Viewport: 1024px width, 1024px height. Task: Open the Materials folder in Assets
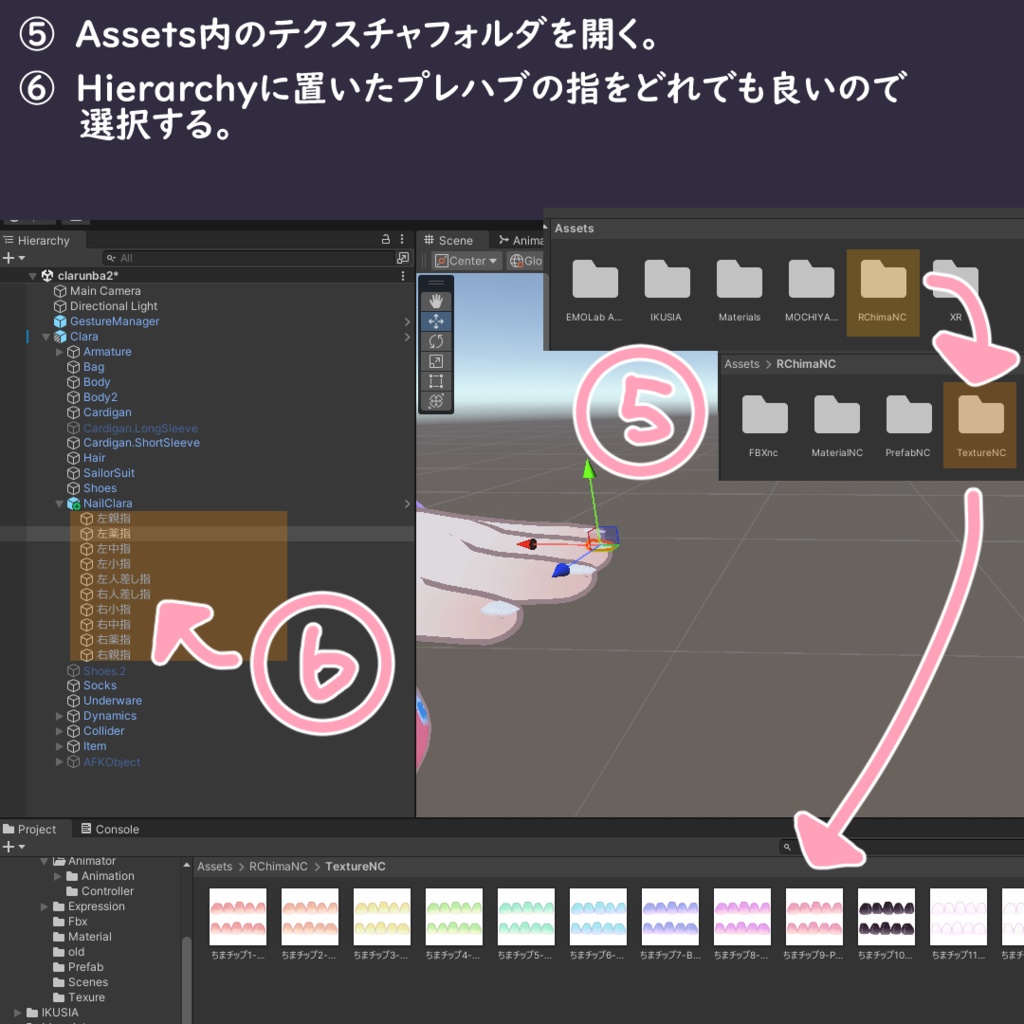pyautogui.click(x=739, y=292)
